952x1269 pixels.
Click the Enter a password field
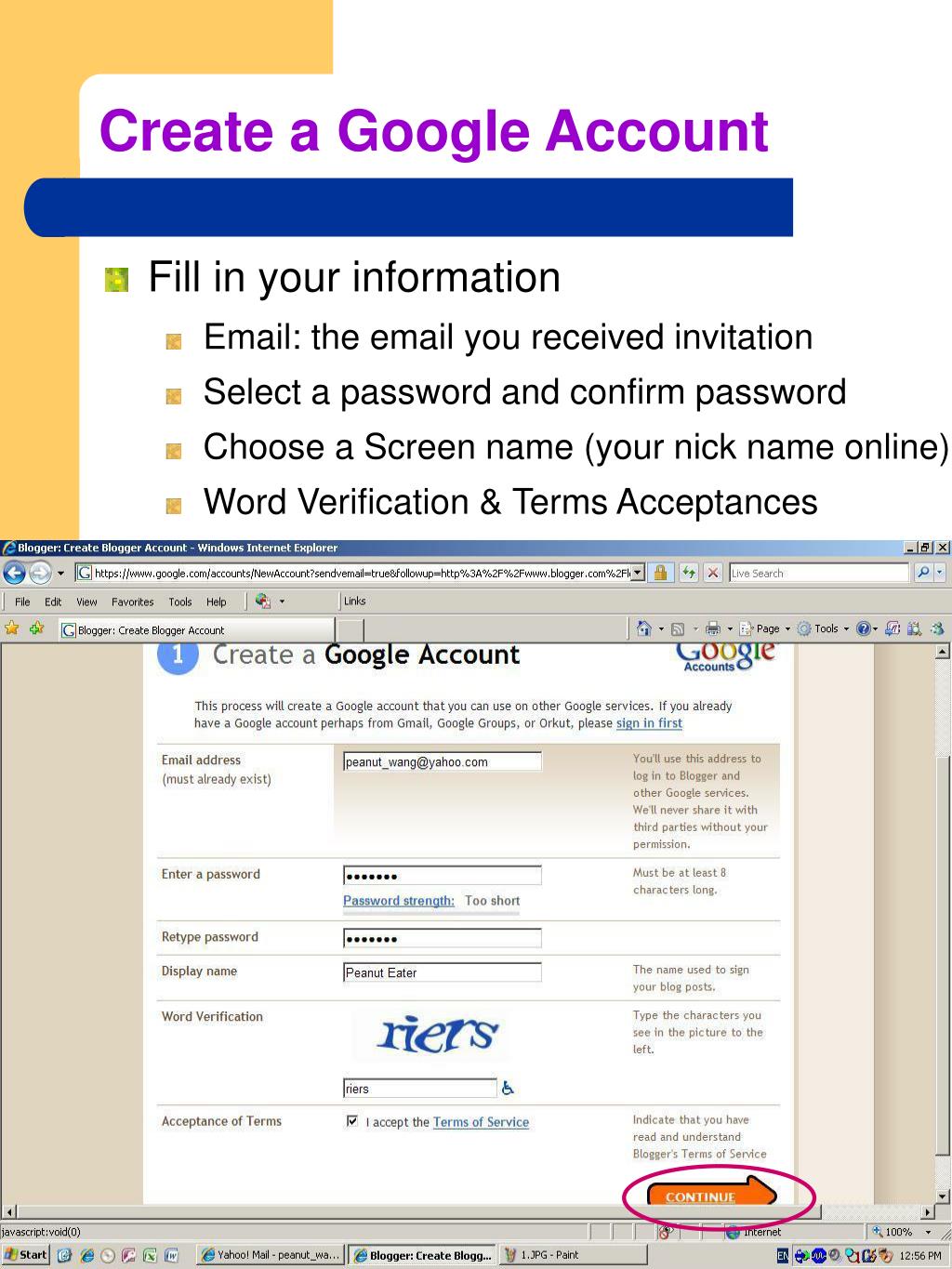click(x=443, y=876)
